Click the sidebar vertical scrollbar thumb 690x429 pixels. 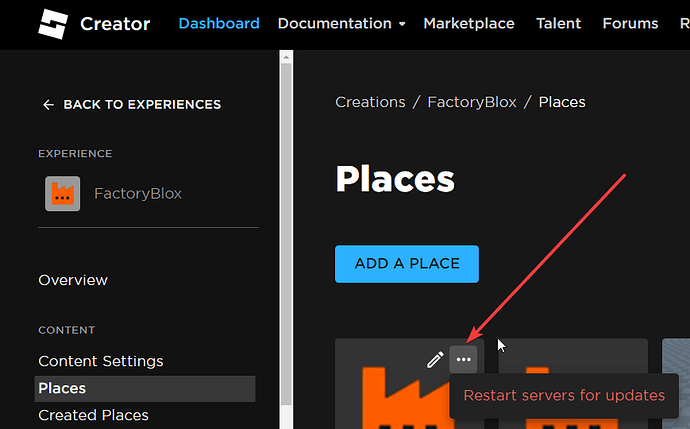[286, 235]
